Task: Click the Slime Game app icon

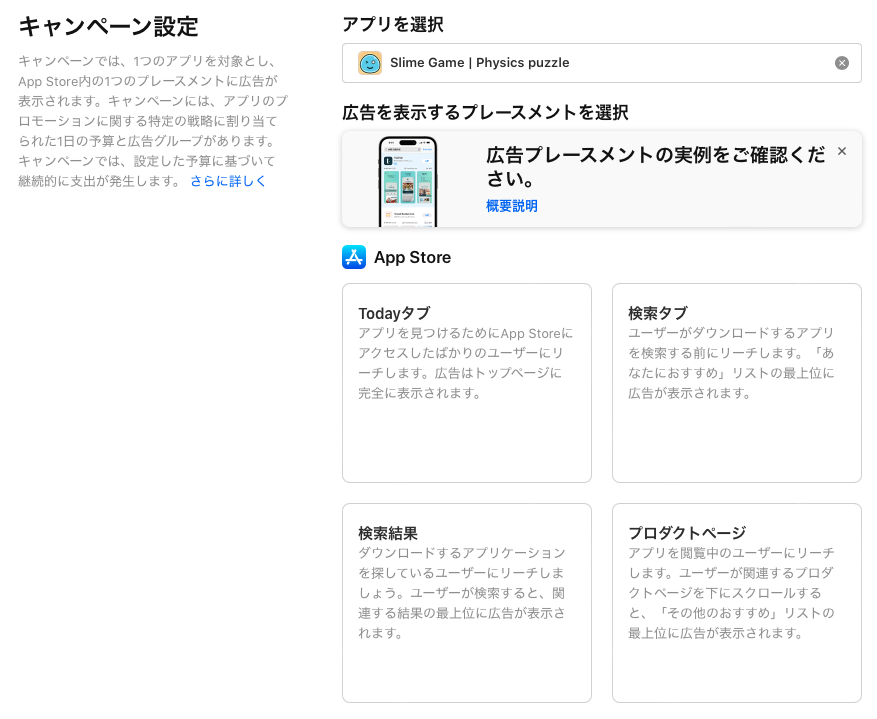Action: (x=370, y=63)
